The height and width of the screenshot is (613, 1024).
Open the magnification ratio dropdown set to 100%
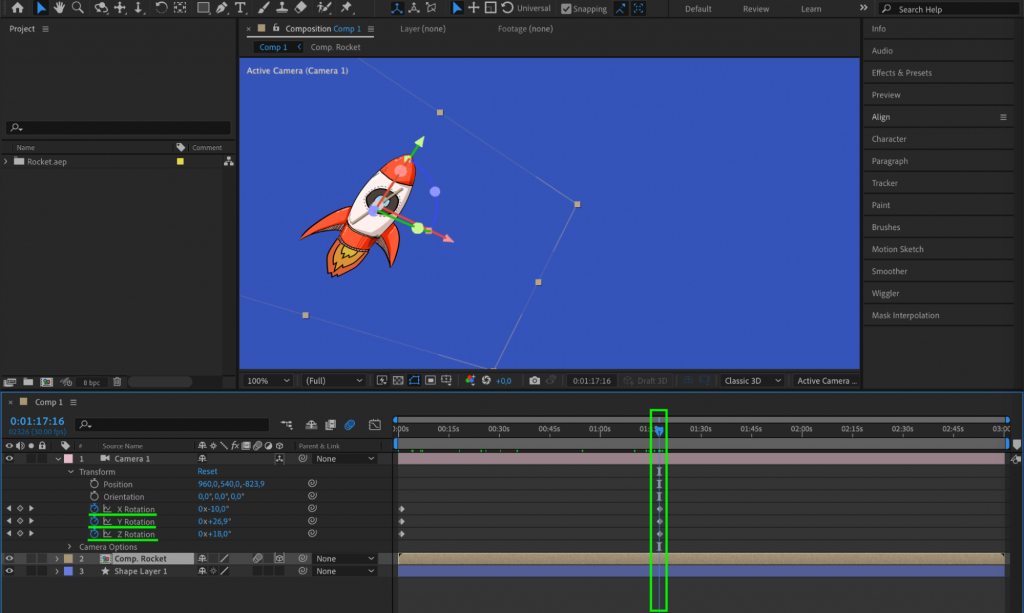266,380
